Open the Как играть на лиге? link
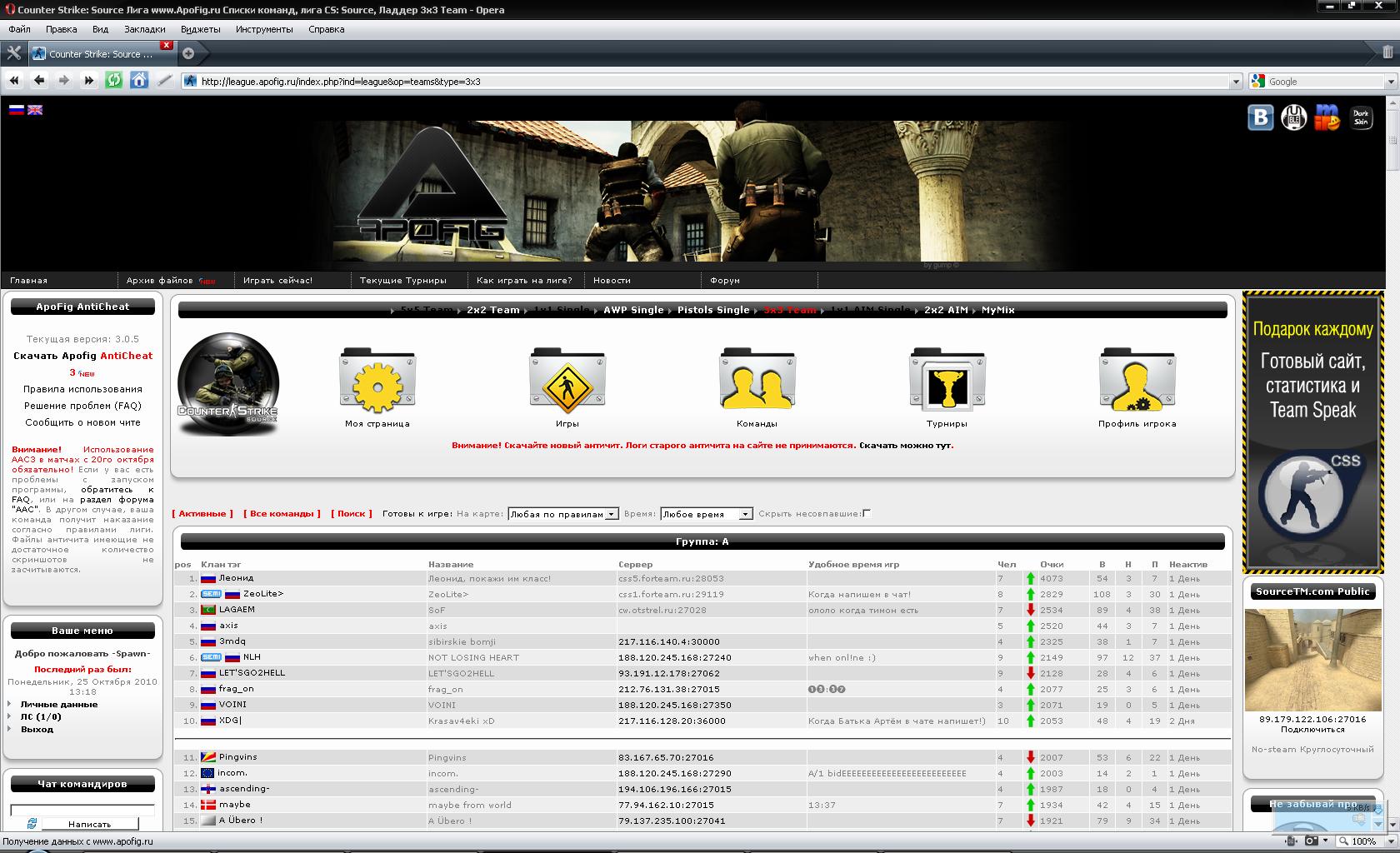Screen dimensions: 1400x853 pyautogui.click(x=524, y=281)
